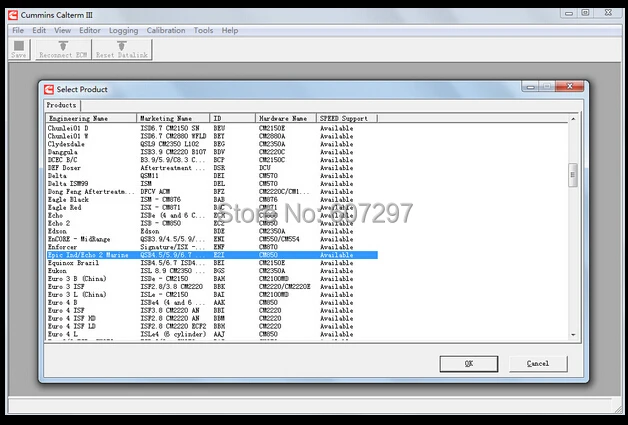
Task: Select the Edson product row
Action: [x=212, y=231]
